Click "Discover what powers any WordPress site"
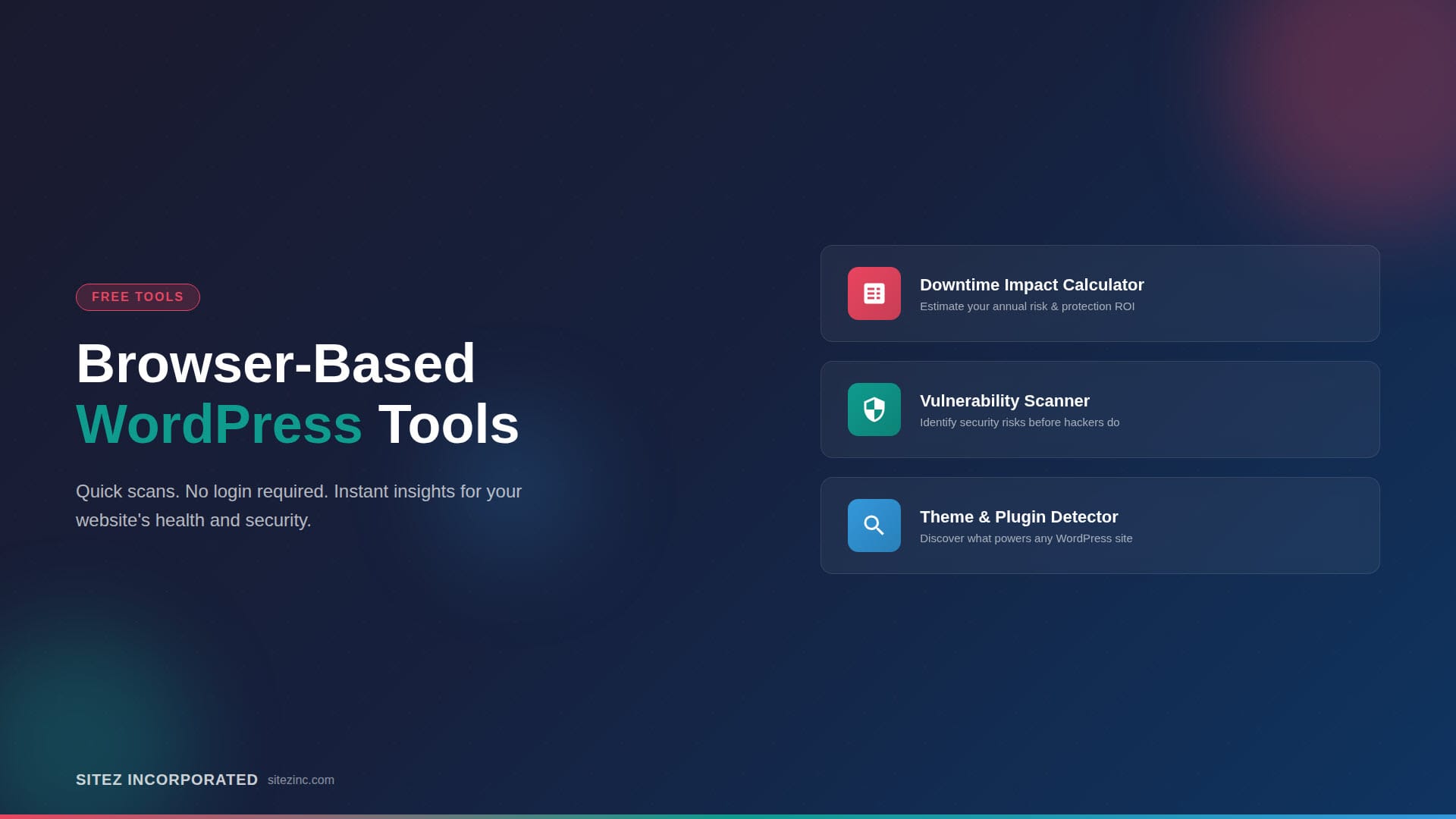1456x819 pixels. [x=1026, y=538]
